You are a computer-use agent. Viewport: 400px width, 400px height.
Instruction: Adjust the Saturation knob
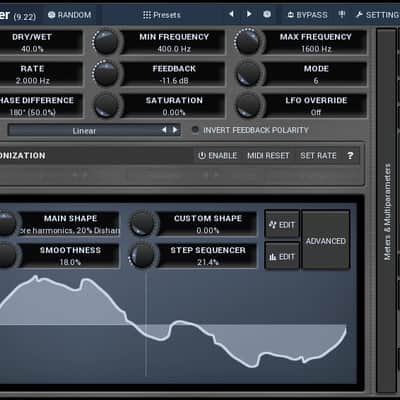click(x=106, y=105)
